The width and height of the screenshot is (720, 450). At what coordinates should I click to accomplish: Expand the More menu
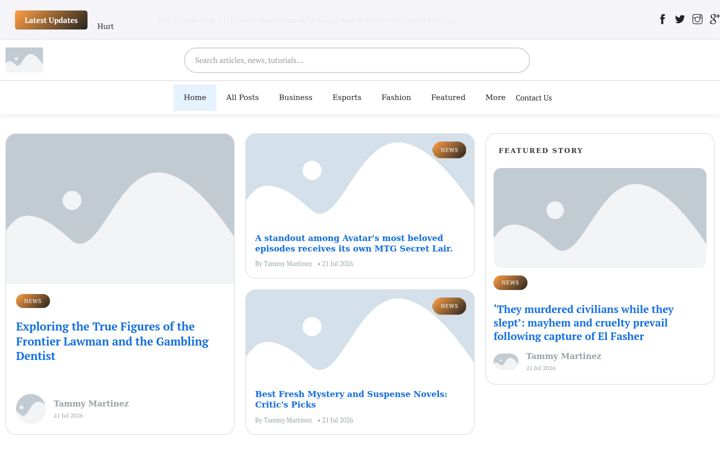click(x=495, y=97)
